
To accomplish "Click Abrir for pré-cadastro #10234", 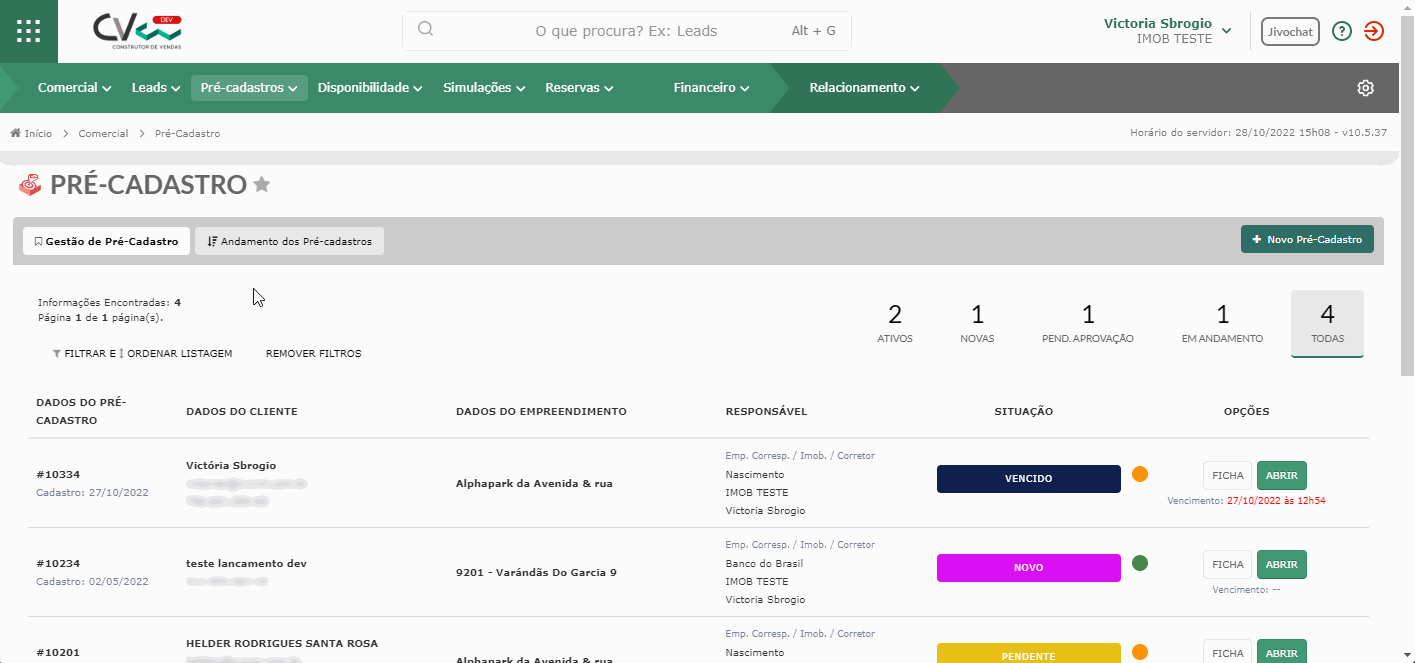I will tap(1281, 565).
